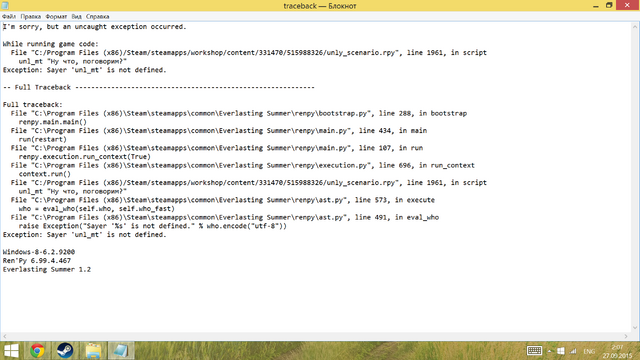Click the main.py line 107 file path
The height and width of the screenshot is (360, 640).
pyautogui.click(x=217, y=148)
